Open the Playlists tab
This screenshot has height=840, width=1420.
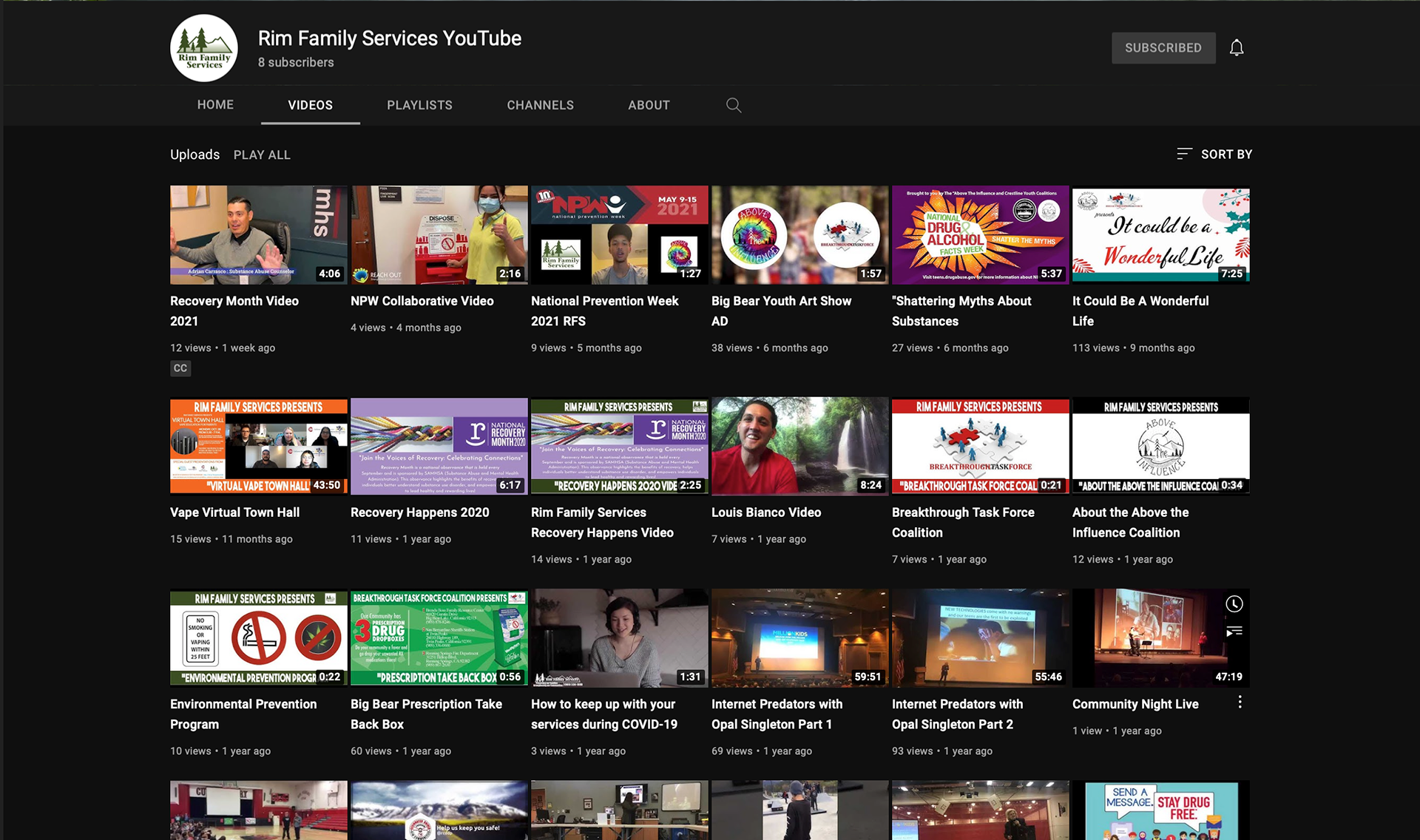tap(419, 105)
